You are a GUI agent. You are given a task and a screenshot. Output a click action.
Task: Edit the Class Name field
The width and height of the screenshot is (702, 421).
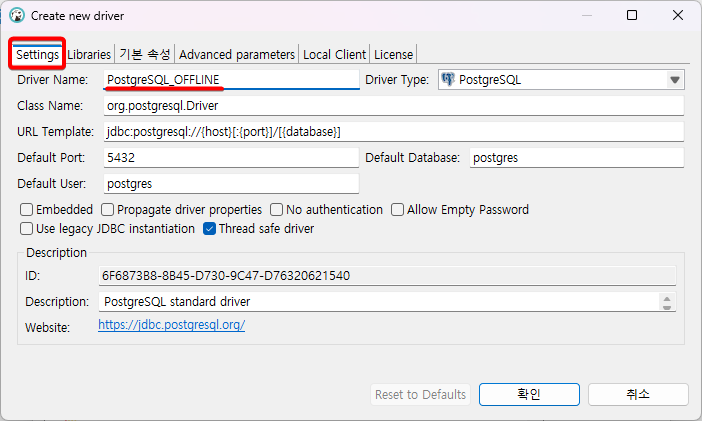tap(394, 106)
